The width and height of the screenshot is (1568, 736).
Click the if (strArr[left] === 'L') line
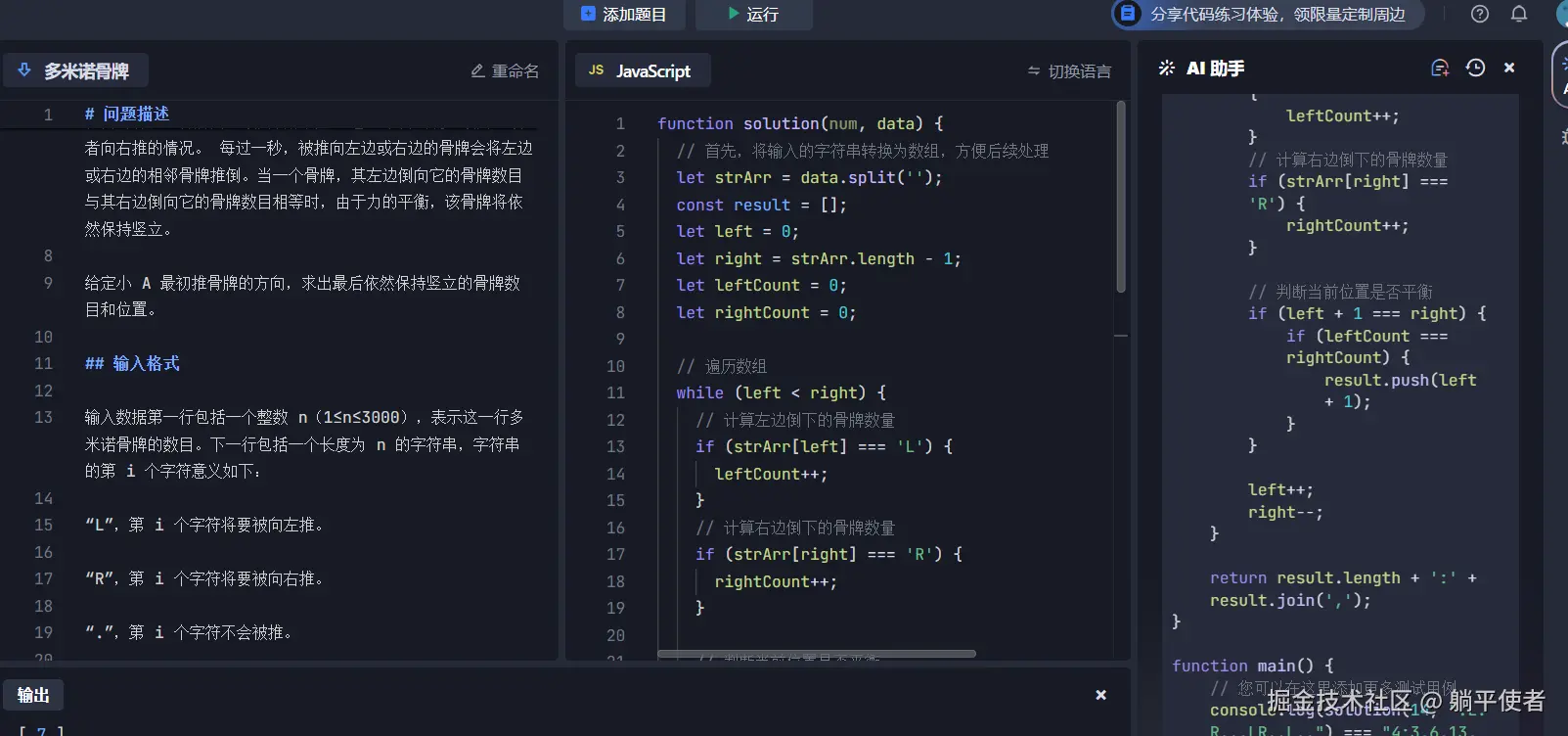click(x=824, y=446)
